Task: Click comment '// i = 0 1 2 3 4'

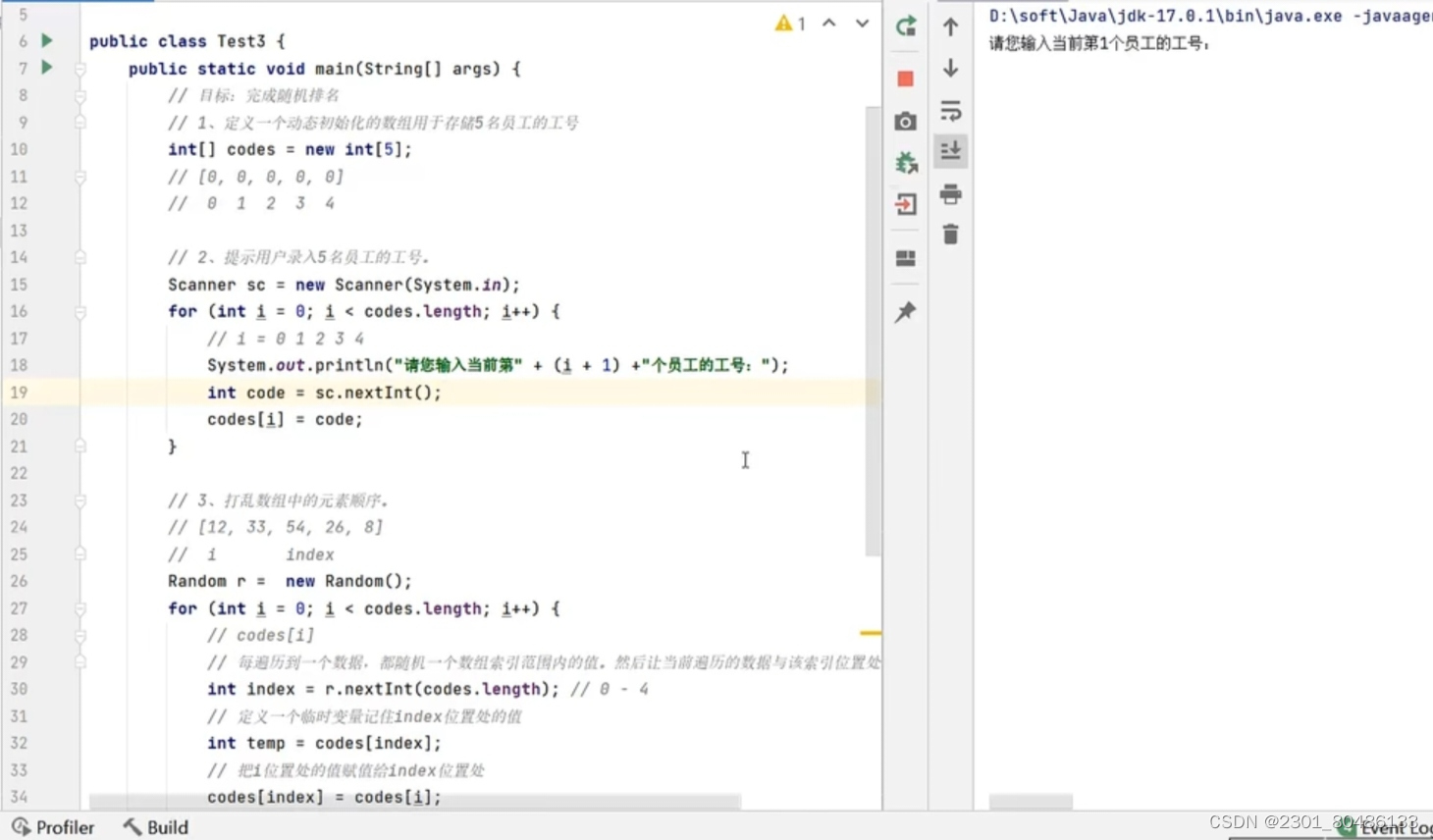Action: (286, 339)
